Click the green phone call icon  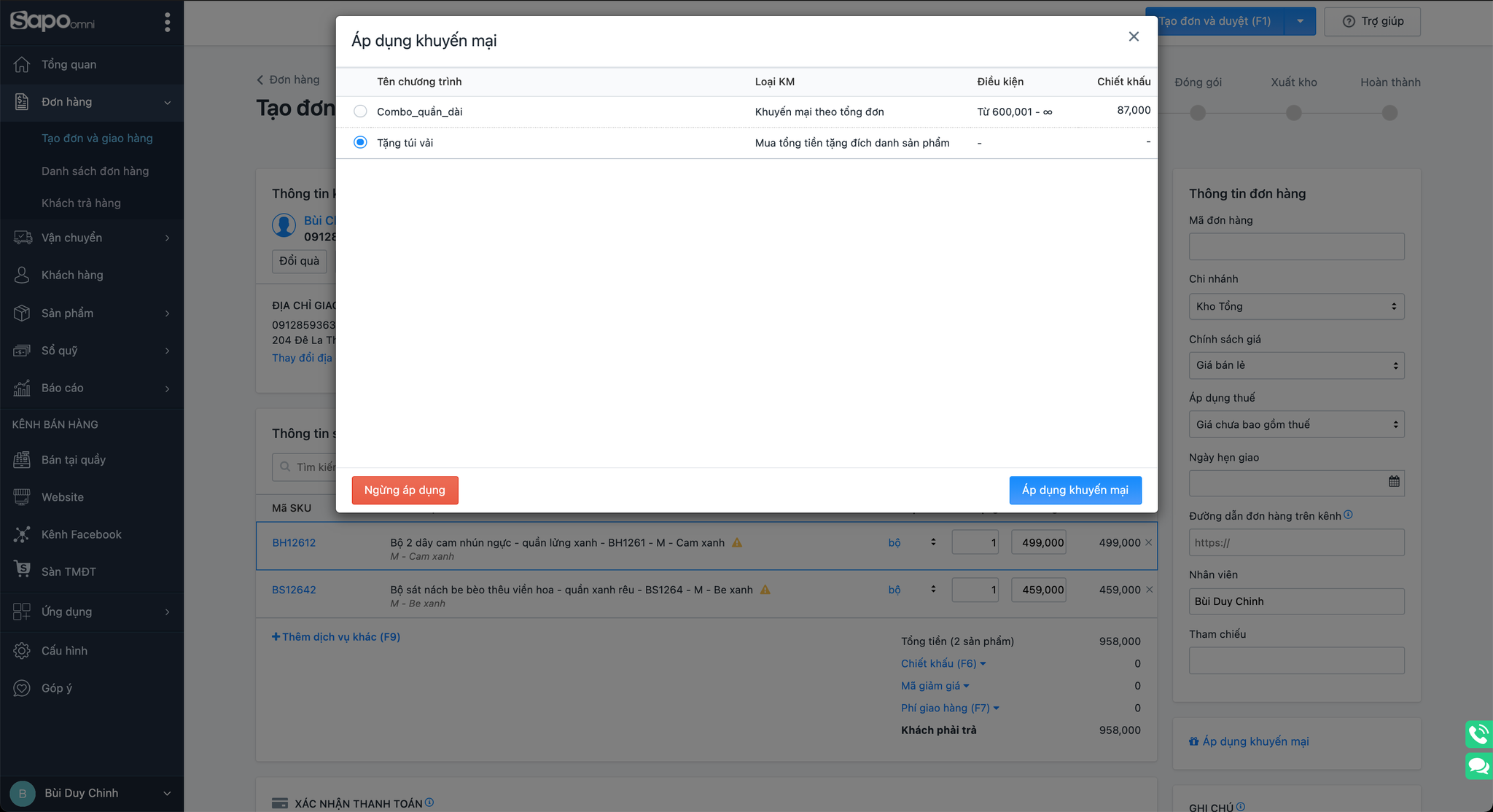[1478, 733]
